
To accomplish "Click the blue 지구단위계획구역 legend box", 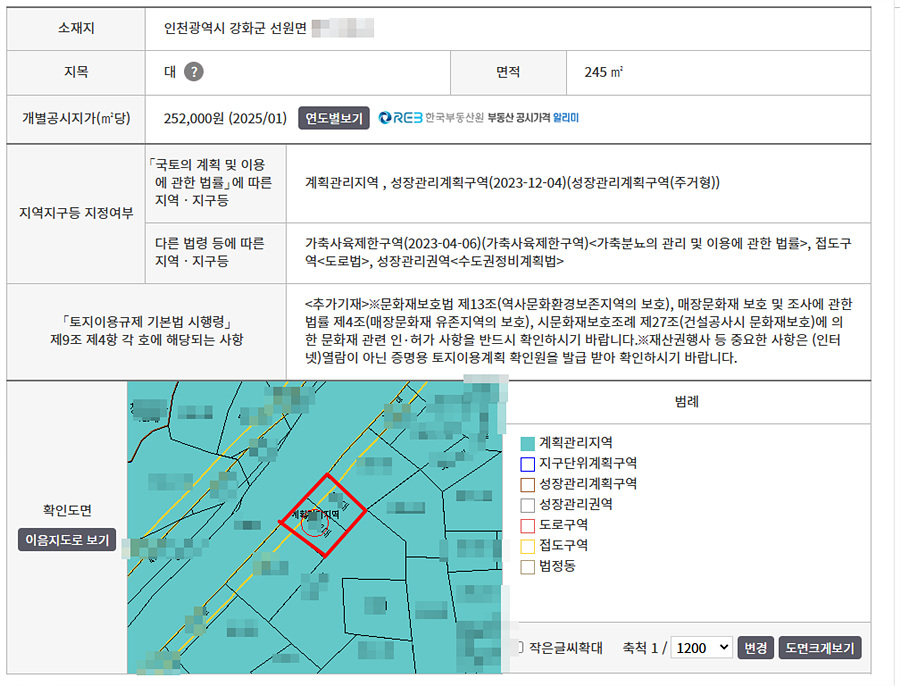I will coord(528,463).
